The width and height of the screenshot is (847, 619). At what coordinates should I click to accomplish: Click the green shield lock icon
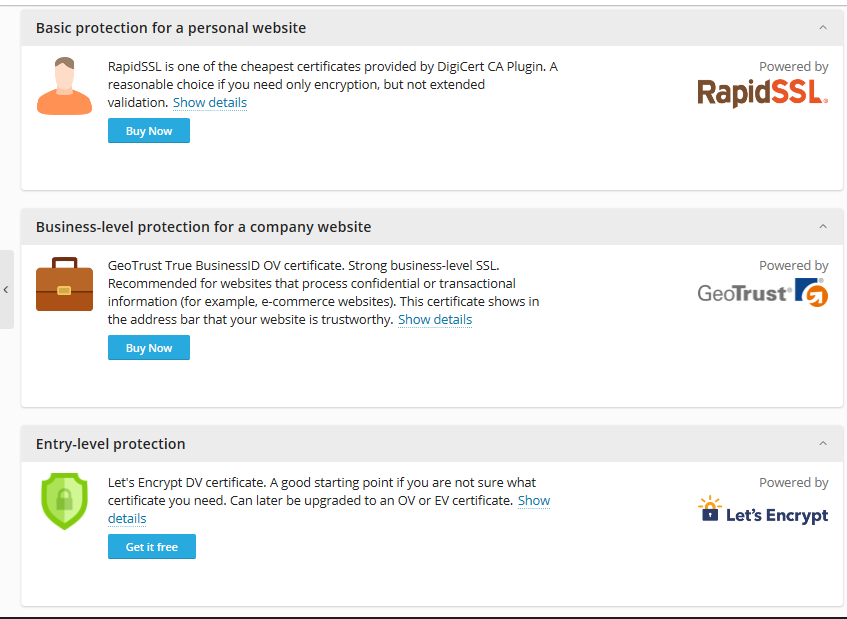[x=64, y=501]
